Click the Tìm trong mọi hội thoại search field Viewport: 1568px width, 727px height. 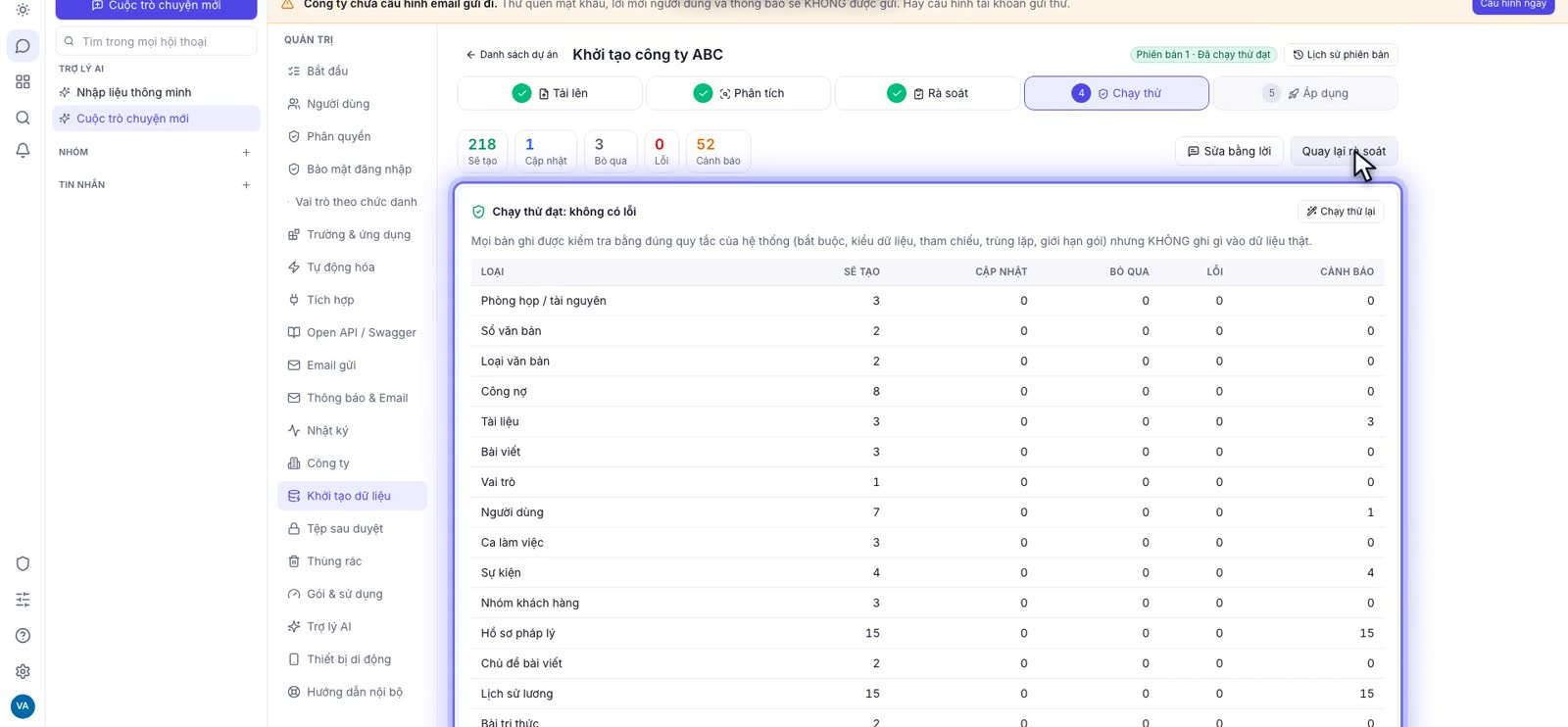click(156, 41)
